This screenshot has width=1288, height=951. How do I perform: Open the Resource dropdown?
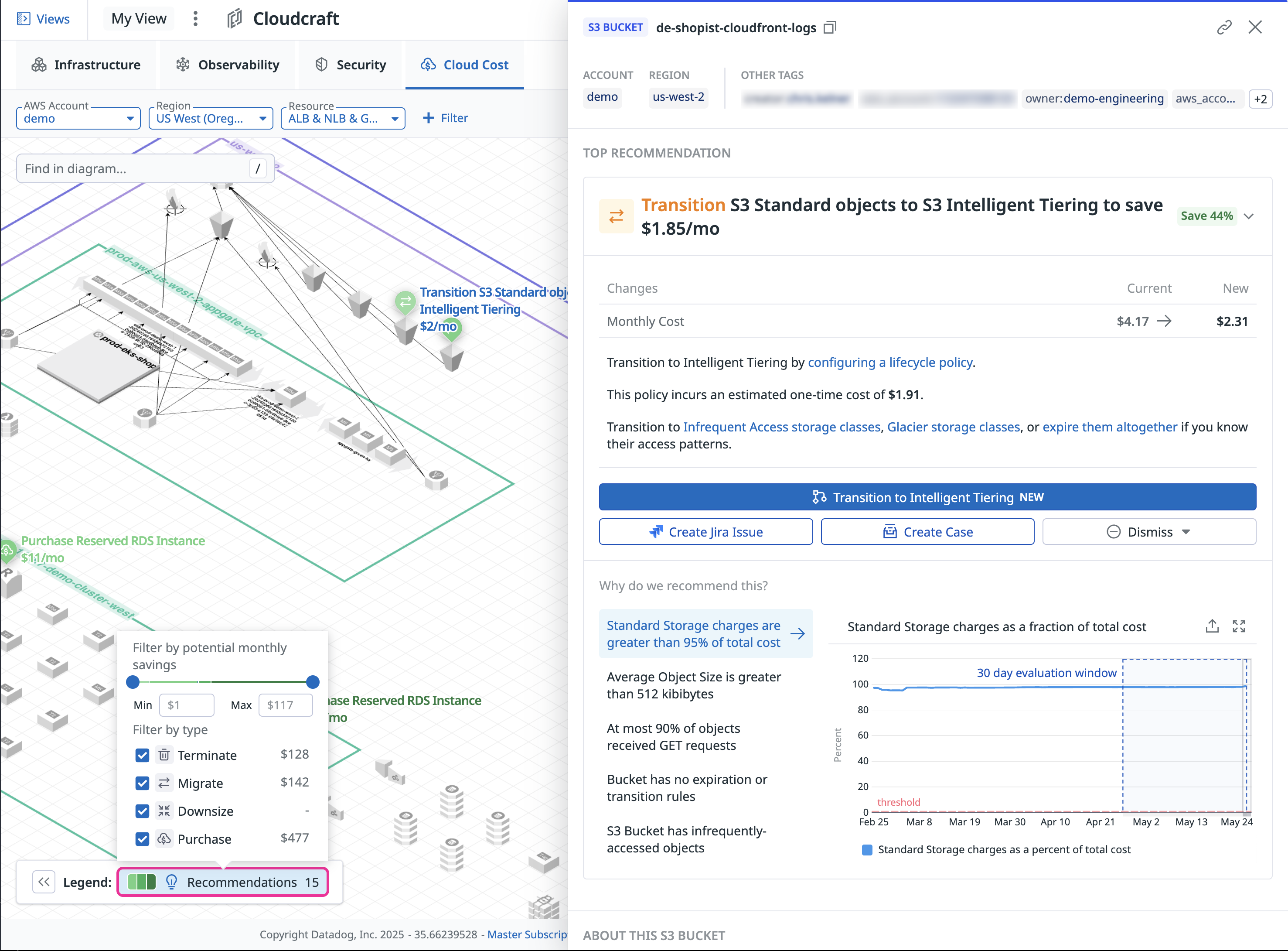tap(343, 118)
